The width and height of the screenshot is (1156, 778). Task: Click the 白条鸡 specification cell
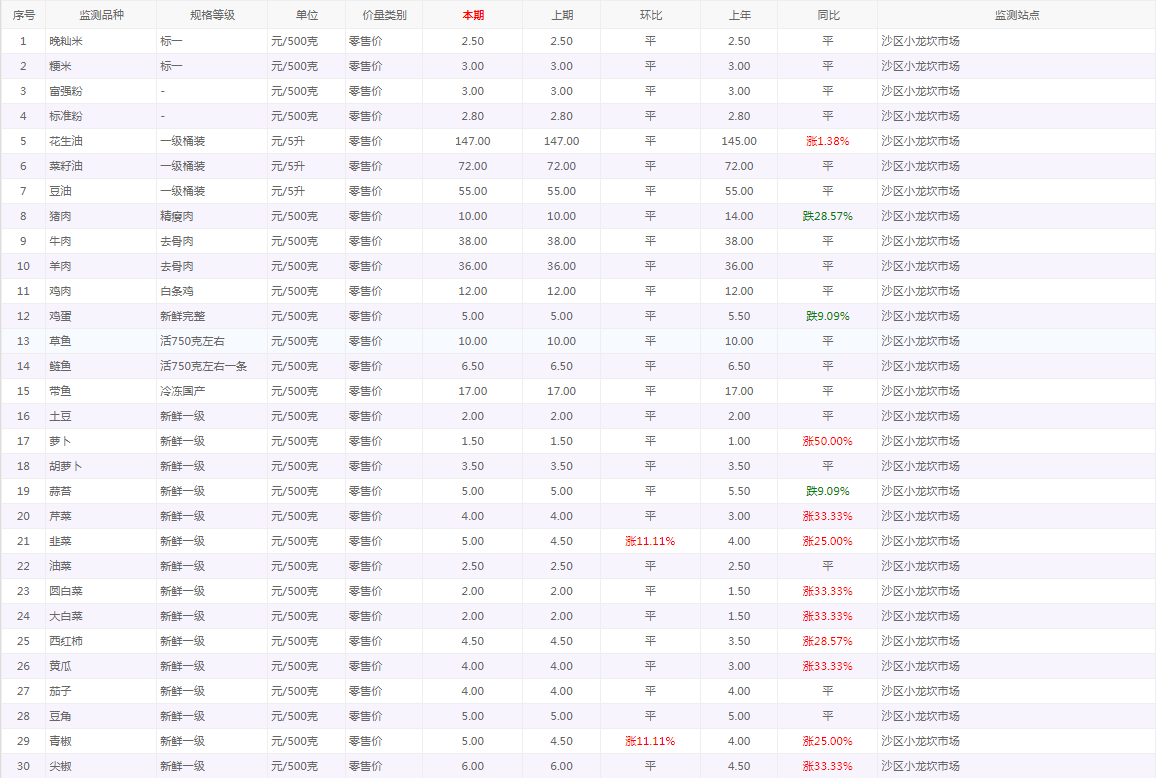(177, 291)
